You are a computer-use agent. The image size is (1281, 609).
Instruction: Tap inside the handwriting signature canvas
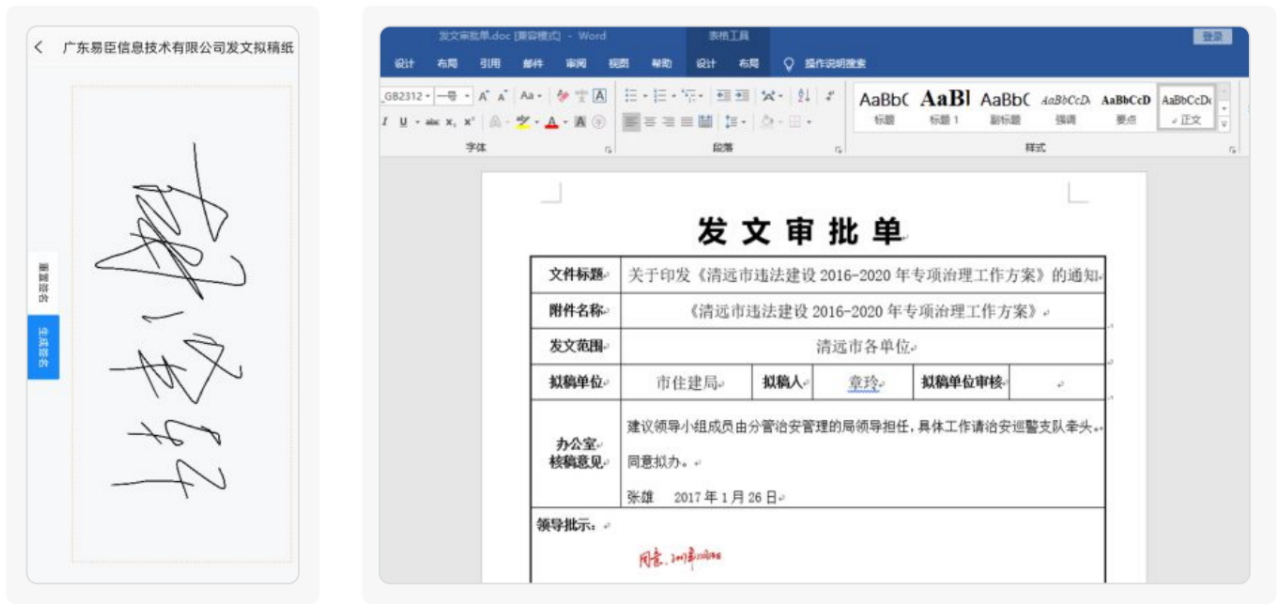182,324
